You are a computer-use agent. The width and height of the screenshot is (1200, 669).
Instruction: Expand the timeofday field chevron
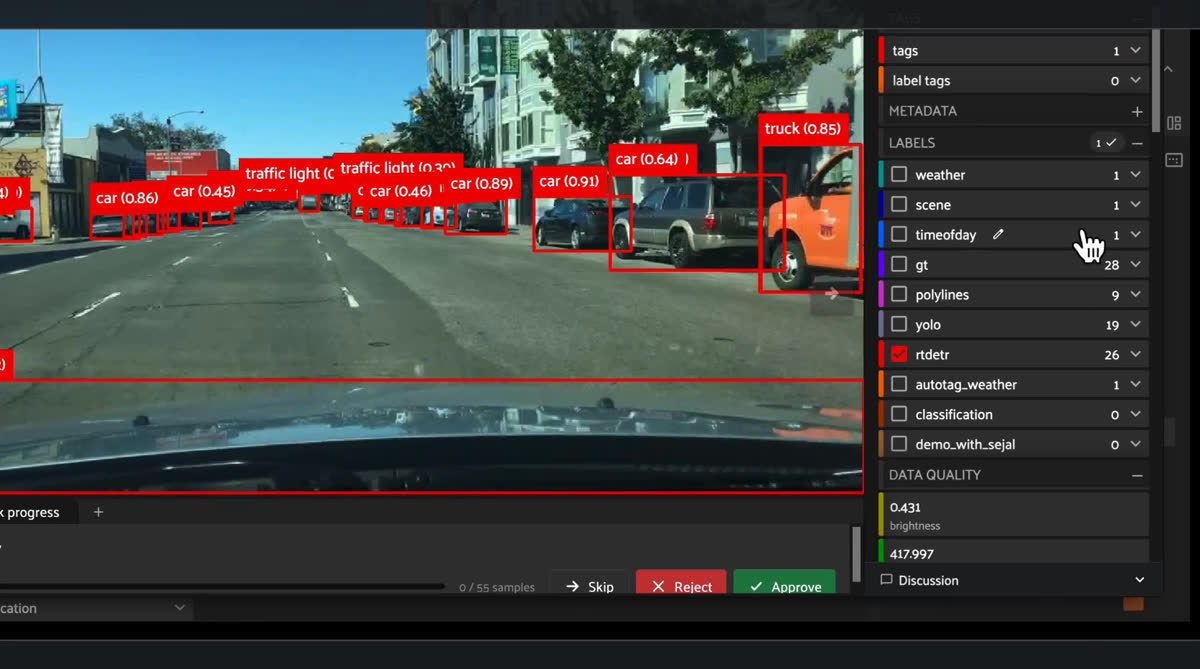click(x=1136, y=234)
